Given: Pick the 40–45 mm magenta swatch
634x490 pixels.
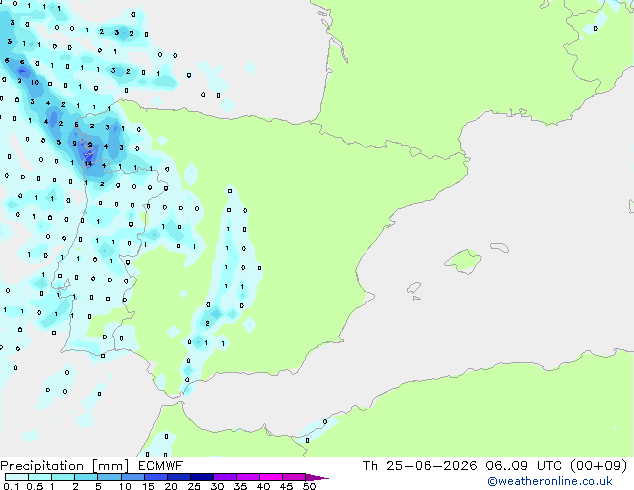Looking at the screenshot, I should pos(271,477).
